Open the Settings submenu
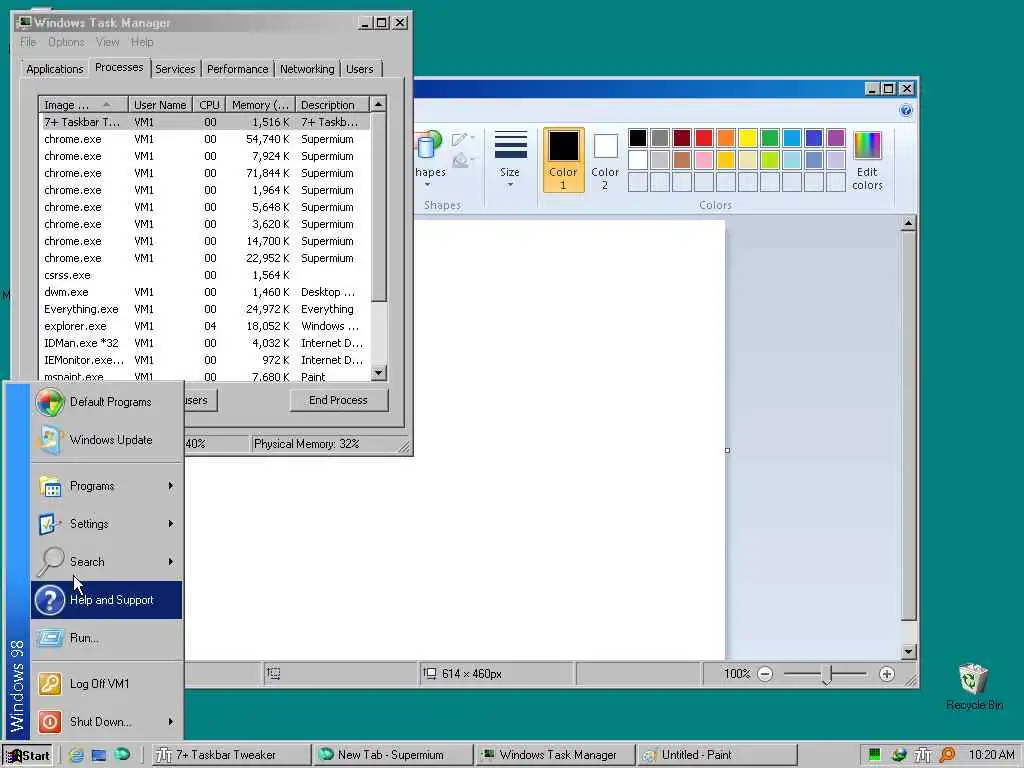The width and height of the screenshot is (1024, 768). 106,524
